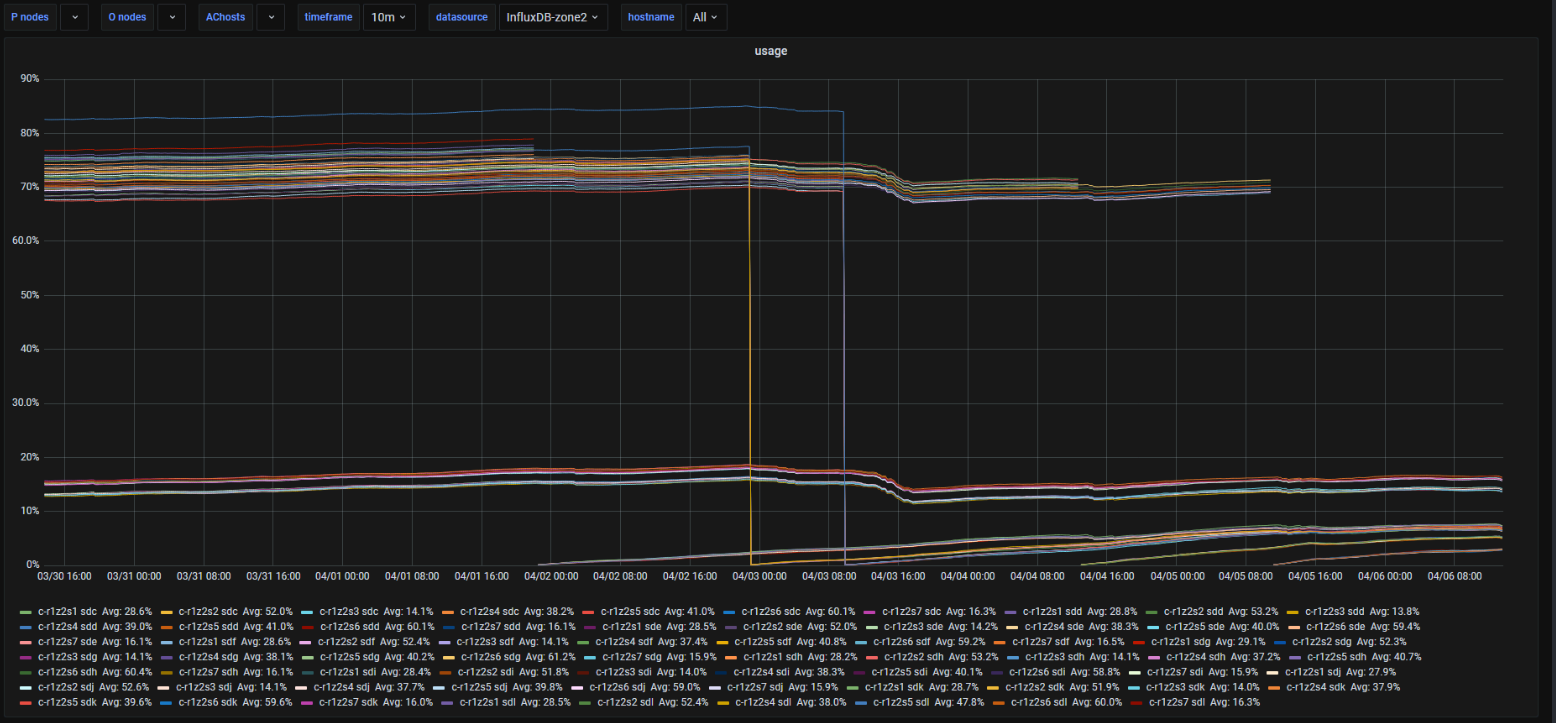
Task: Click legend label c-r1z2s1 sde
Action: tap(631, 626)
